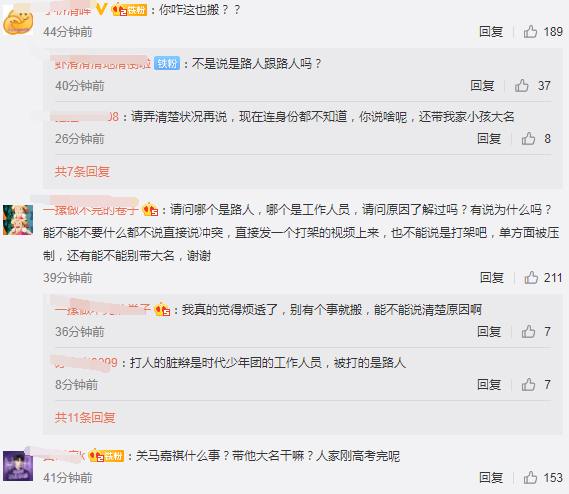Viewport: 569px width, 494px height.
Task: Click the orange V verified badge
Action: click(101, 9)
